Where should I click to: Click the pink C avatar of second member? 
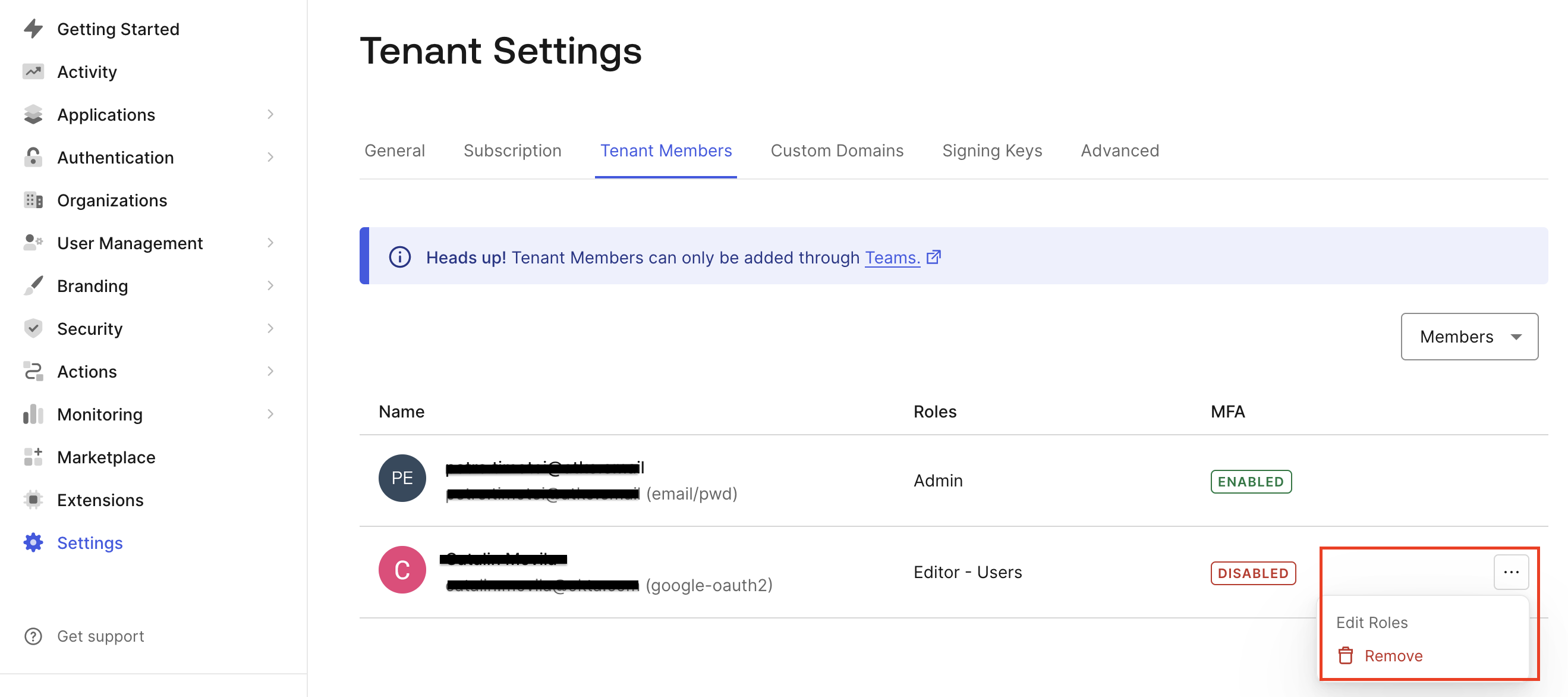click(x=402, y=570)
